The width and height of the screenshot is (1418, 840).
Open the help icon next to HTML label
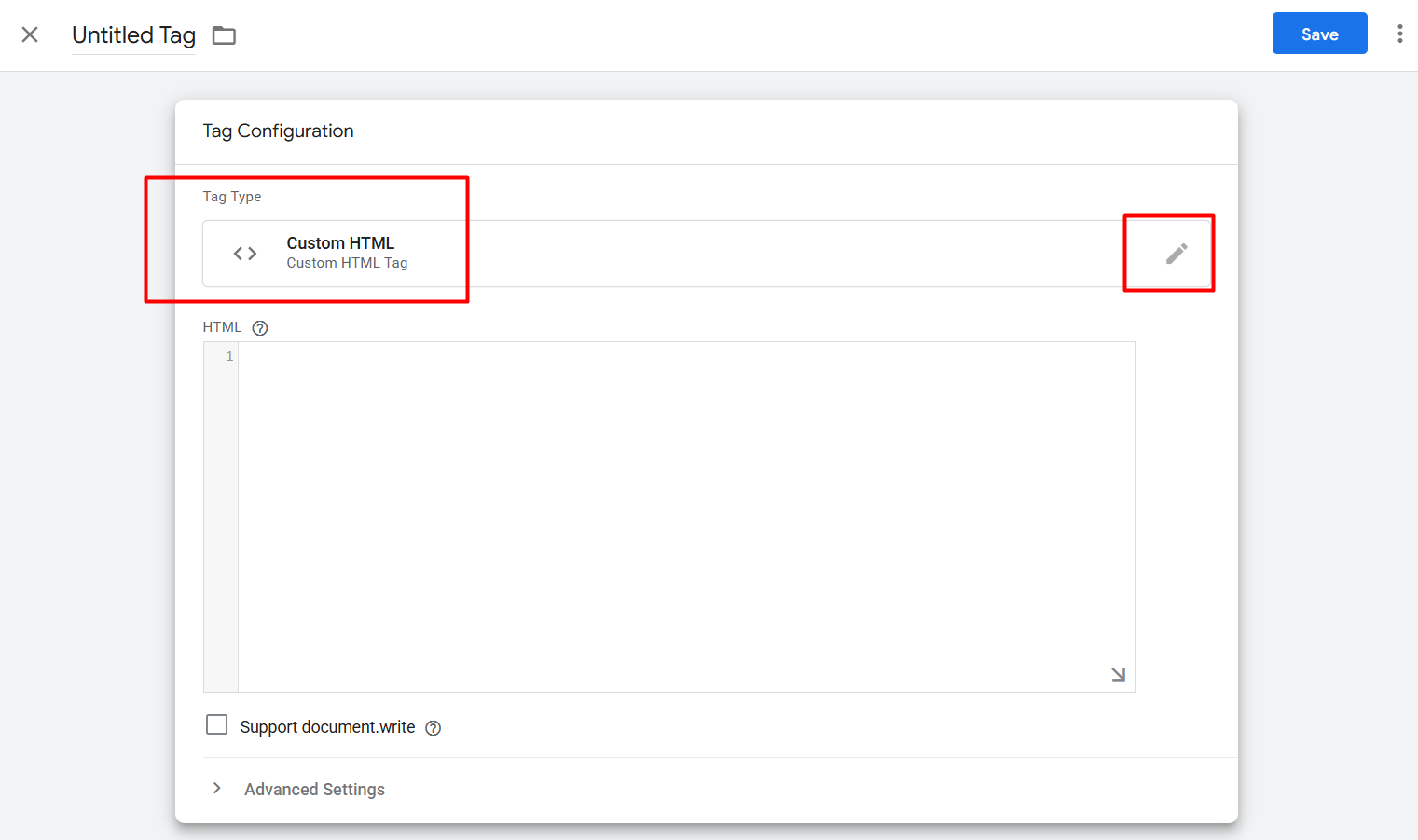point(260,328)
